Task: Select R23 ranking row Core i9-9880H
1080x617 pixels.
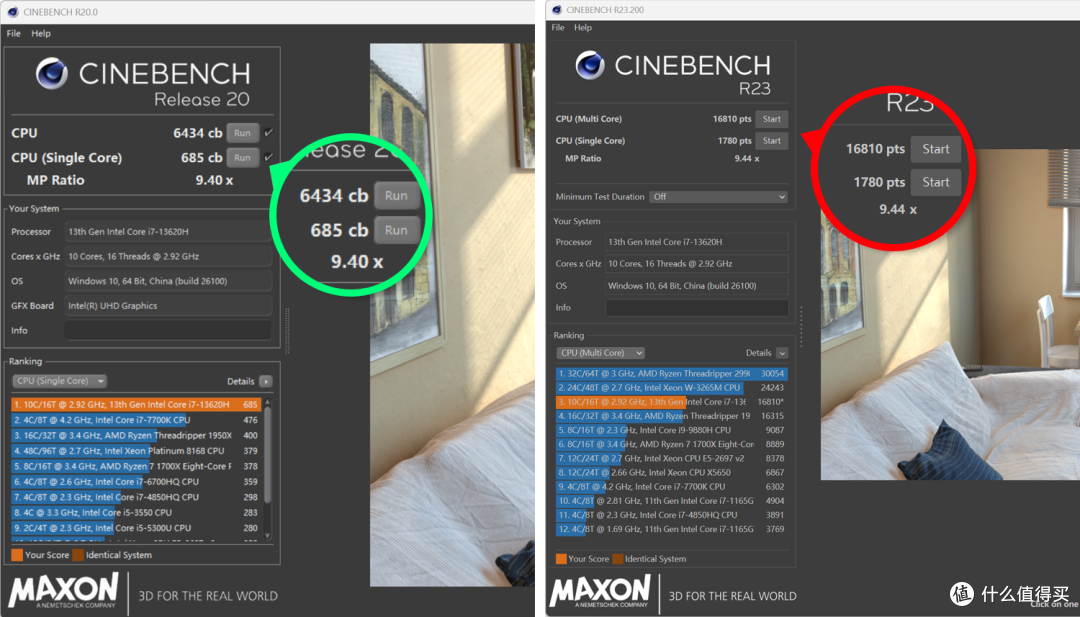Action: (x=672, y=430)
